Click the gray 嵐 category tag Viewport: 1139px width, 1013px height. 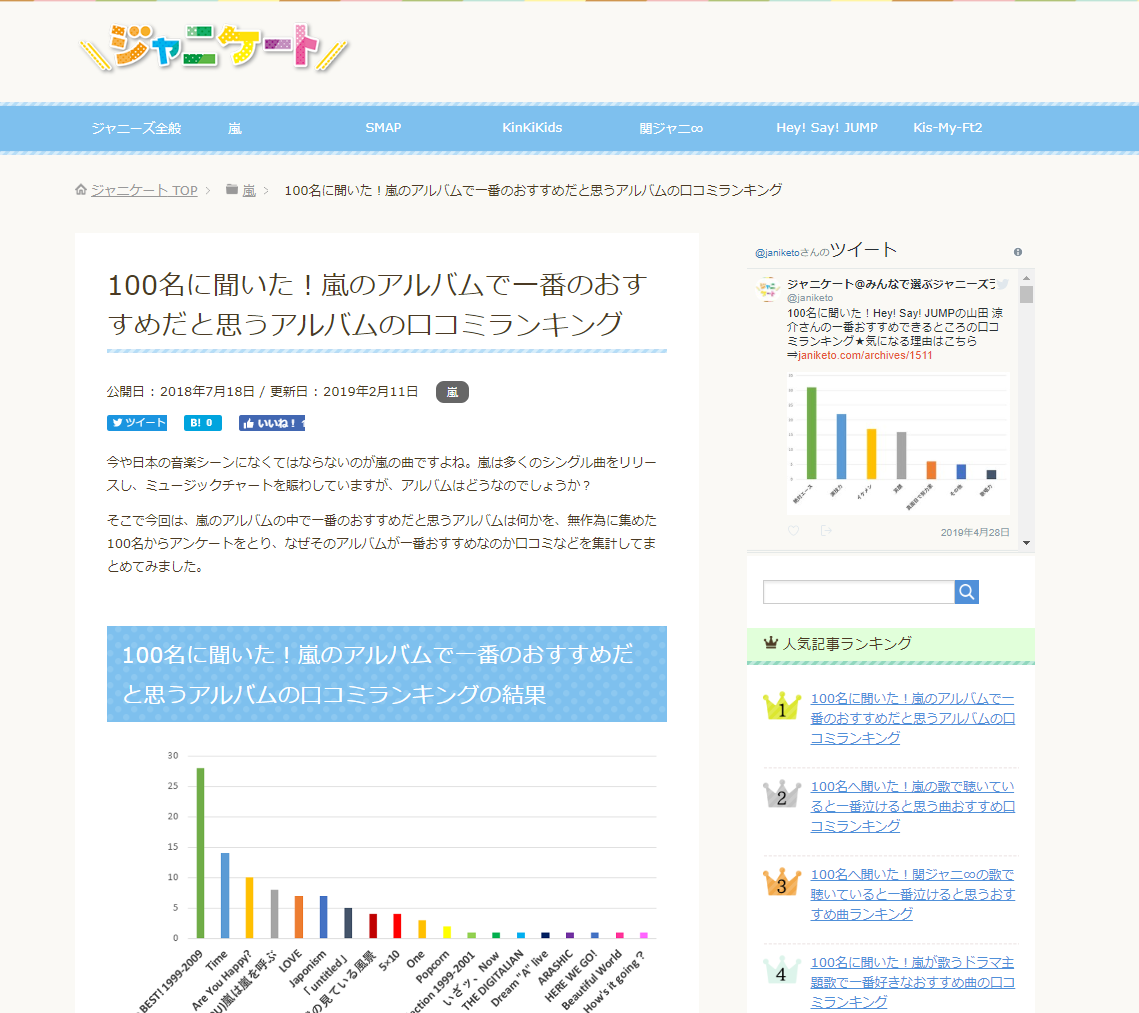pos(452,392)
